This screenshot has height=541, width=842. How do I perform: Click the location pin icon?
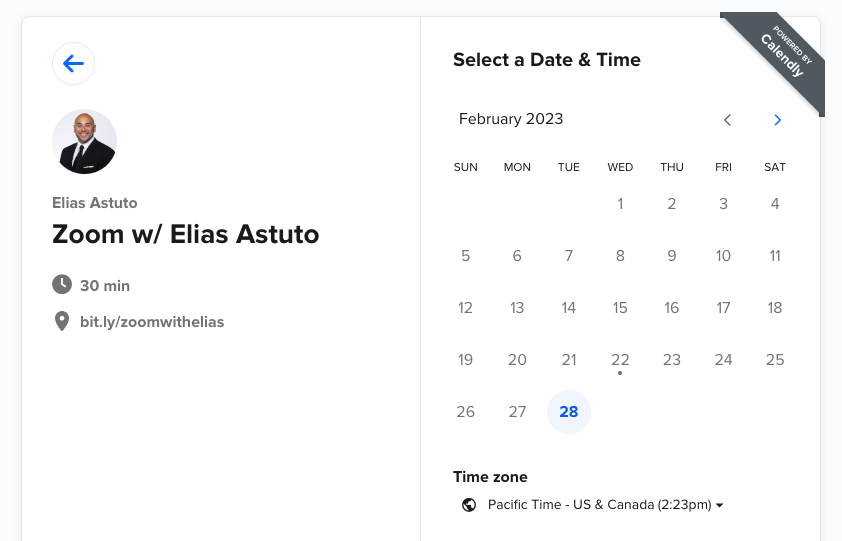pyautogui.click(x=62, y=321)
